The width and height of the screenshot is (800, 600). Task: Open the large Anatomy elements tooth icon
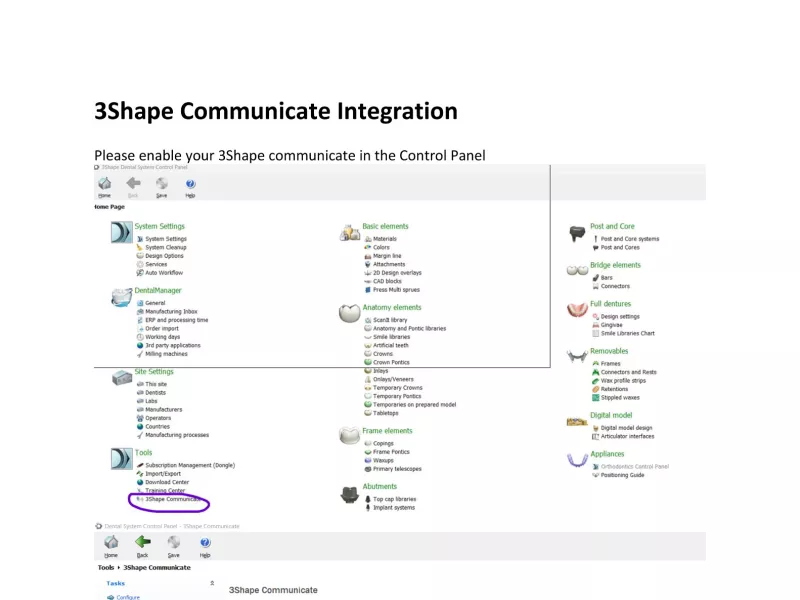(x=349, y=313)
